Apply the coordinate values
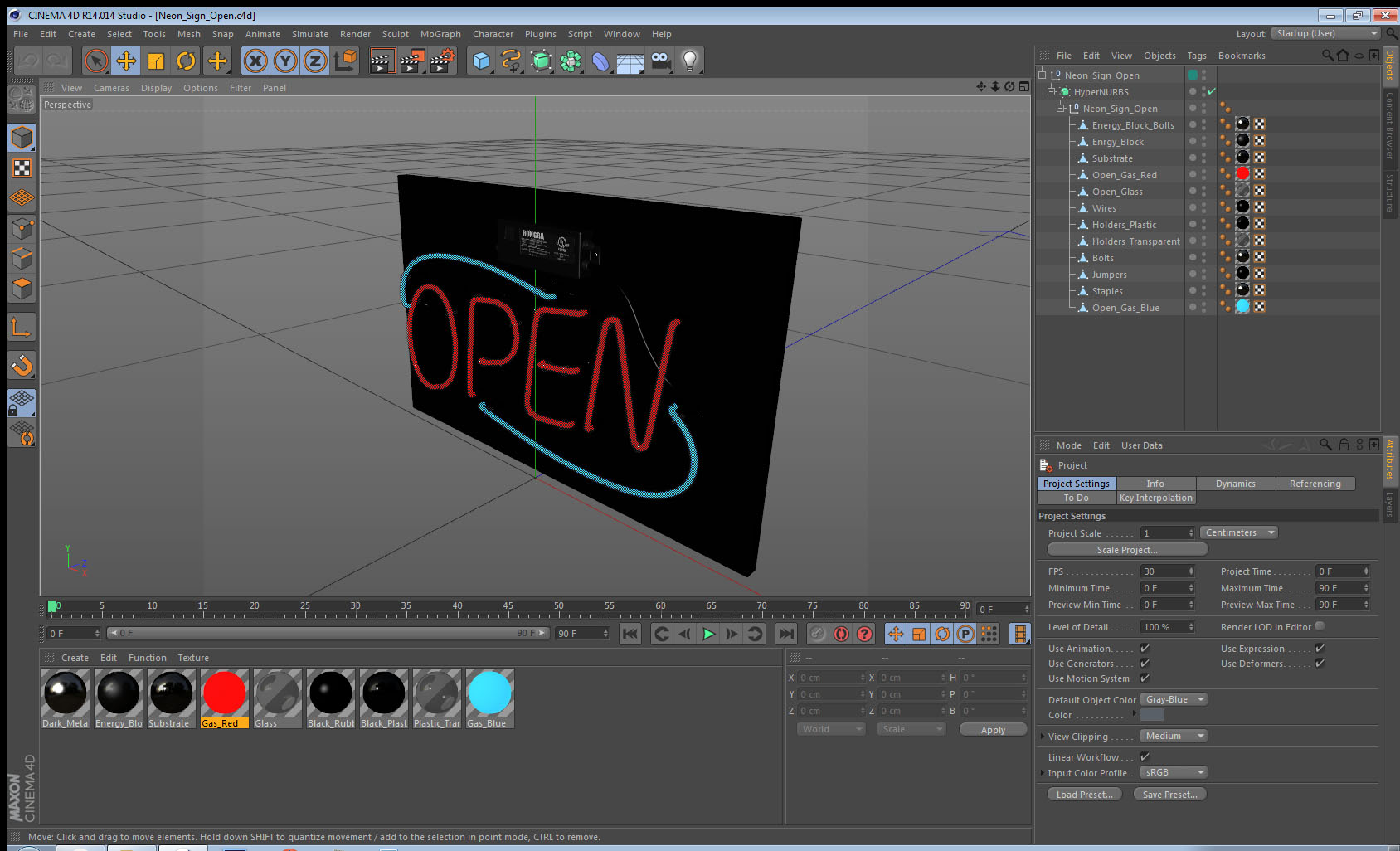Viewport: 1400px width, 851px height. tap(993, 730)
